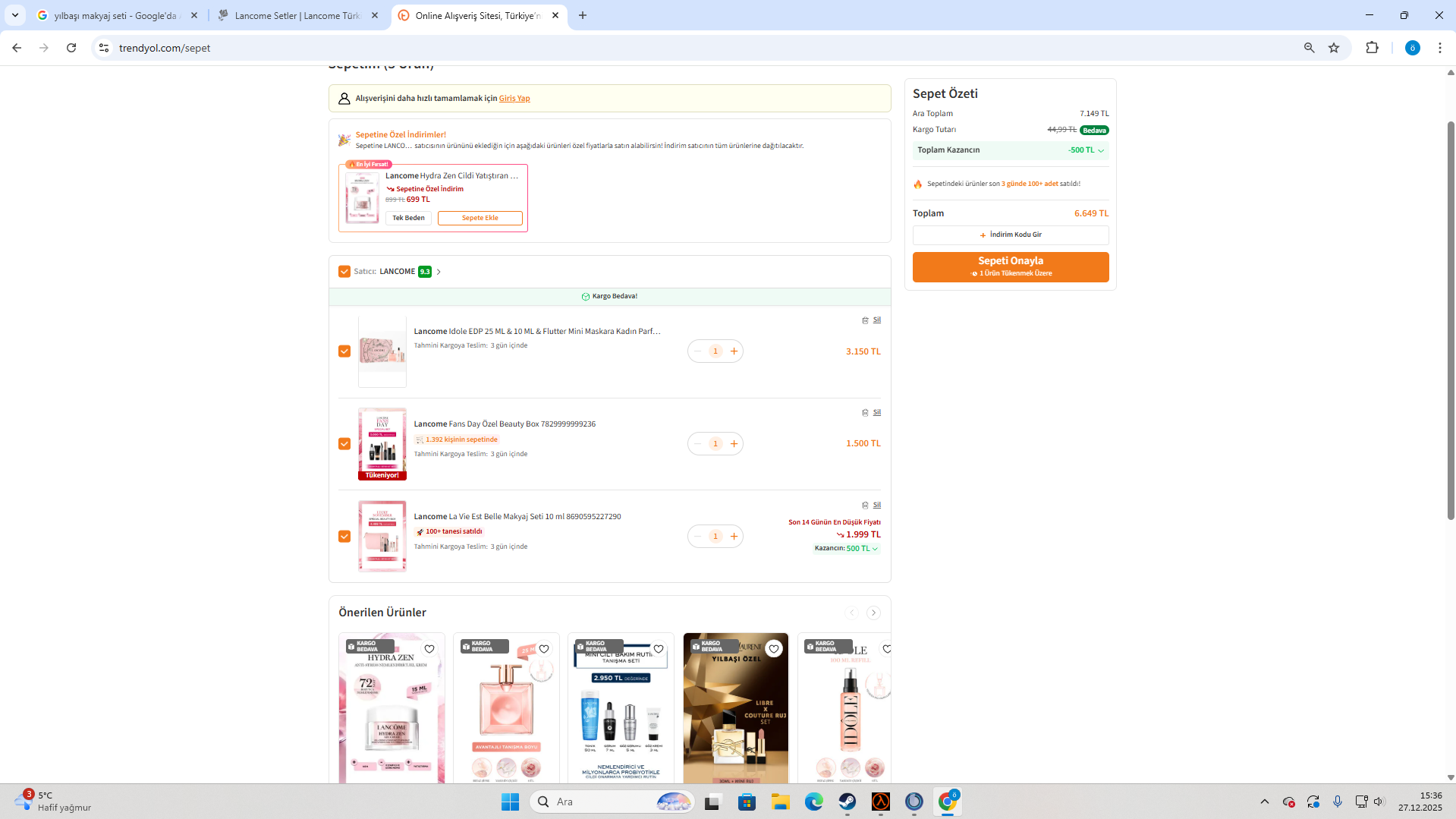Viewport: 1456px width, 819px height.
Task: Open the Chrome profile menu
Action: tap(1412, 48)
